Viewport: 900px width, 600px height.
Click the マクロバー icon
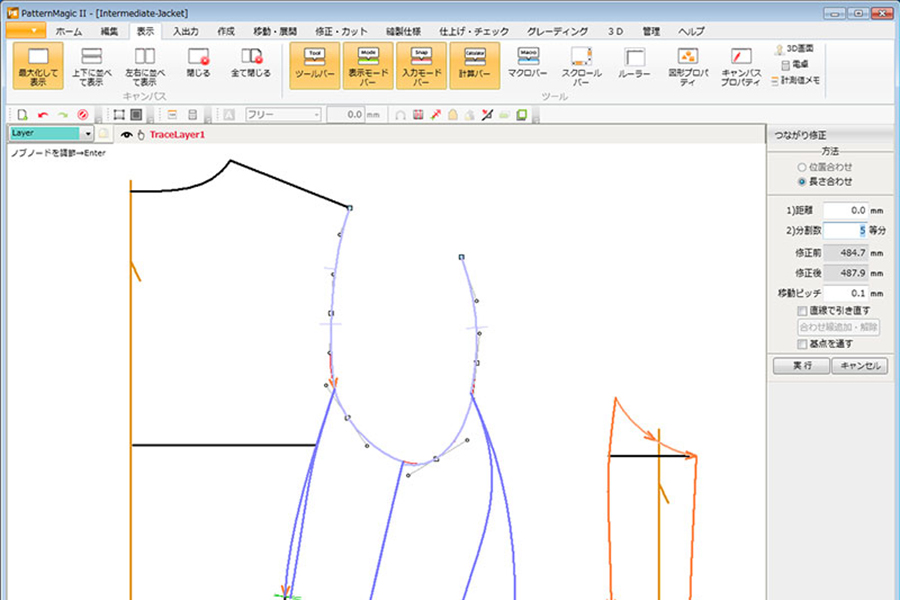point(528,64)
